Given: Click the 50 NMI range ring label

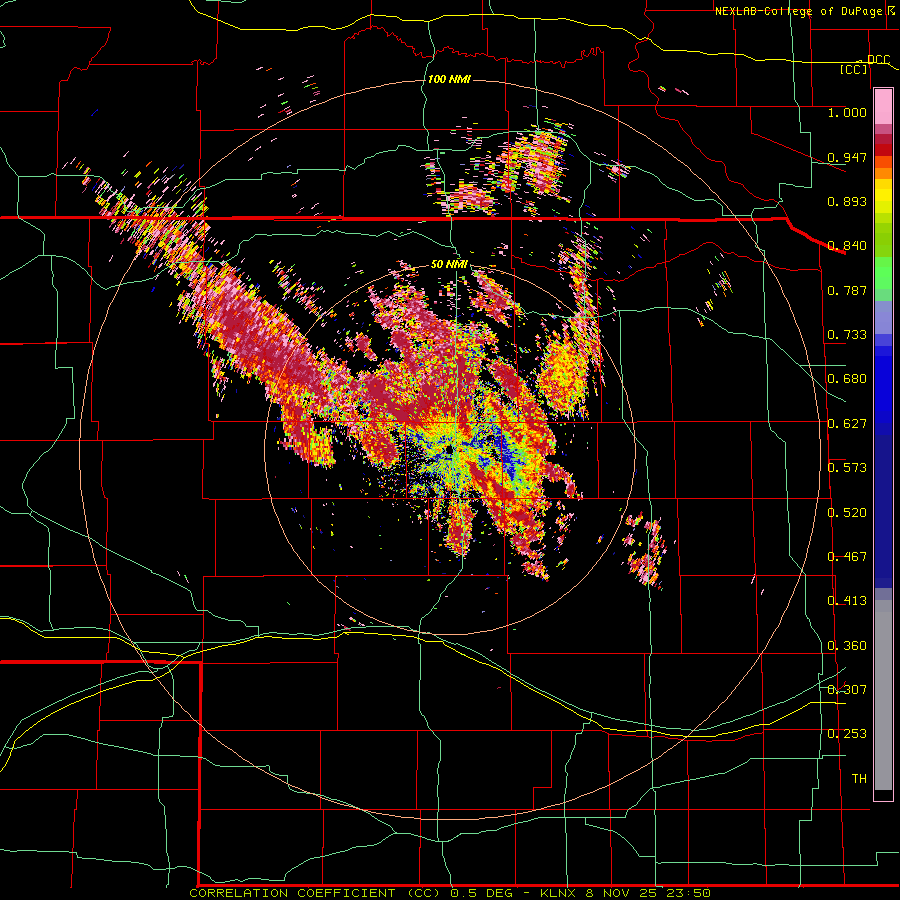Looking at the screenshot, I should tap(449, 265).
